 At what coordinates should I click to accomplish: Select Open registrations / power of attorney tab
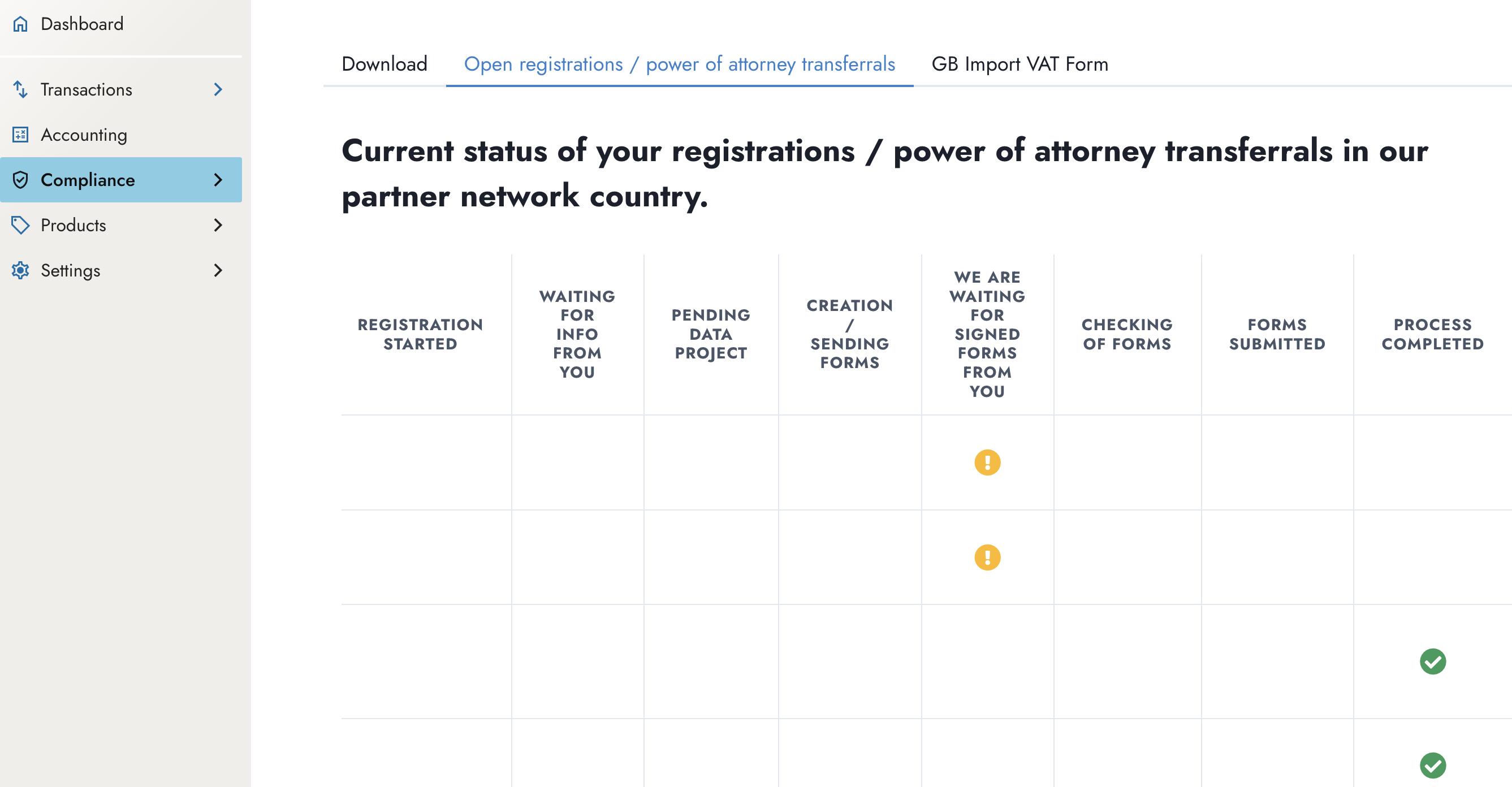(679, 64)
